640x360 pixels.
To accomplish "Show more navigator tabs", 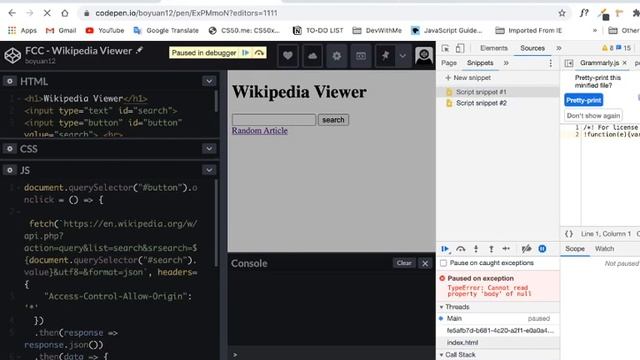I will point(506,63).
